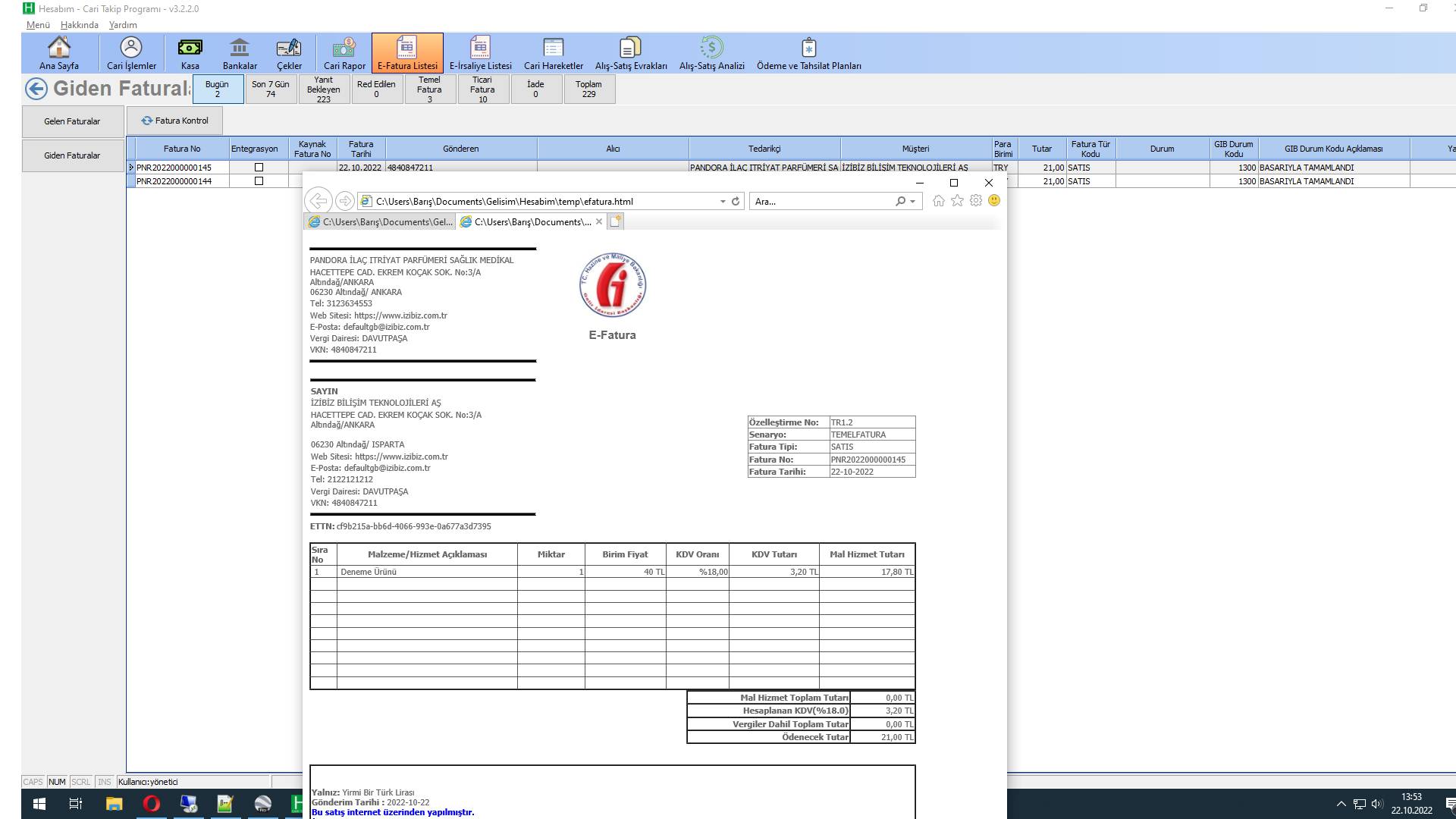
Task: Click browser back navigation arrow
Action: click(x=318, y=201)
